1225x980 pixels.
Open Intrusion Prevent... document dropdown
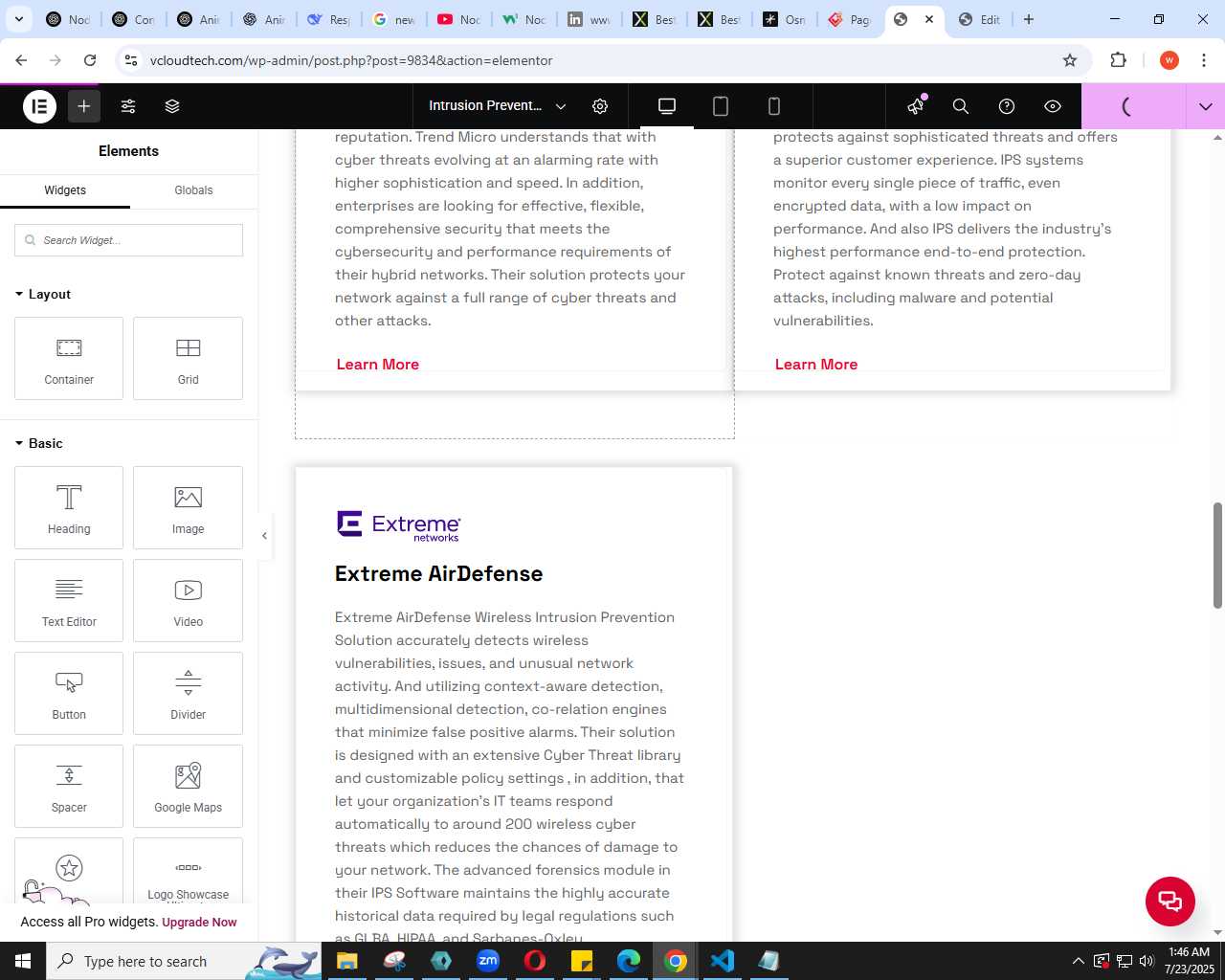click(498, 106)
